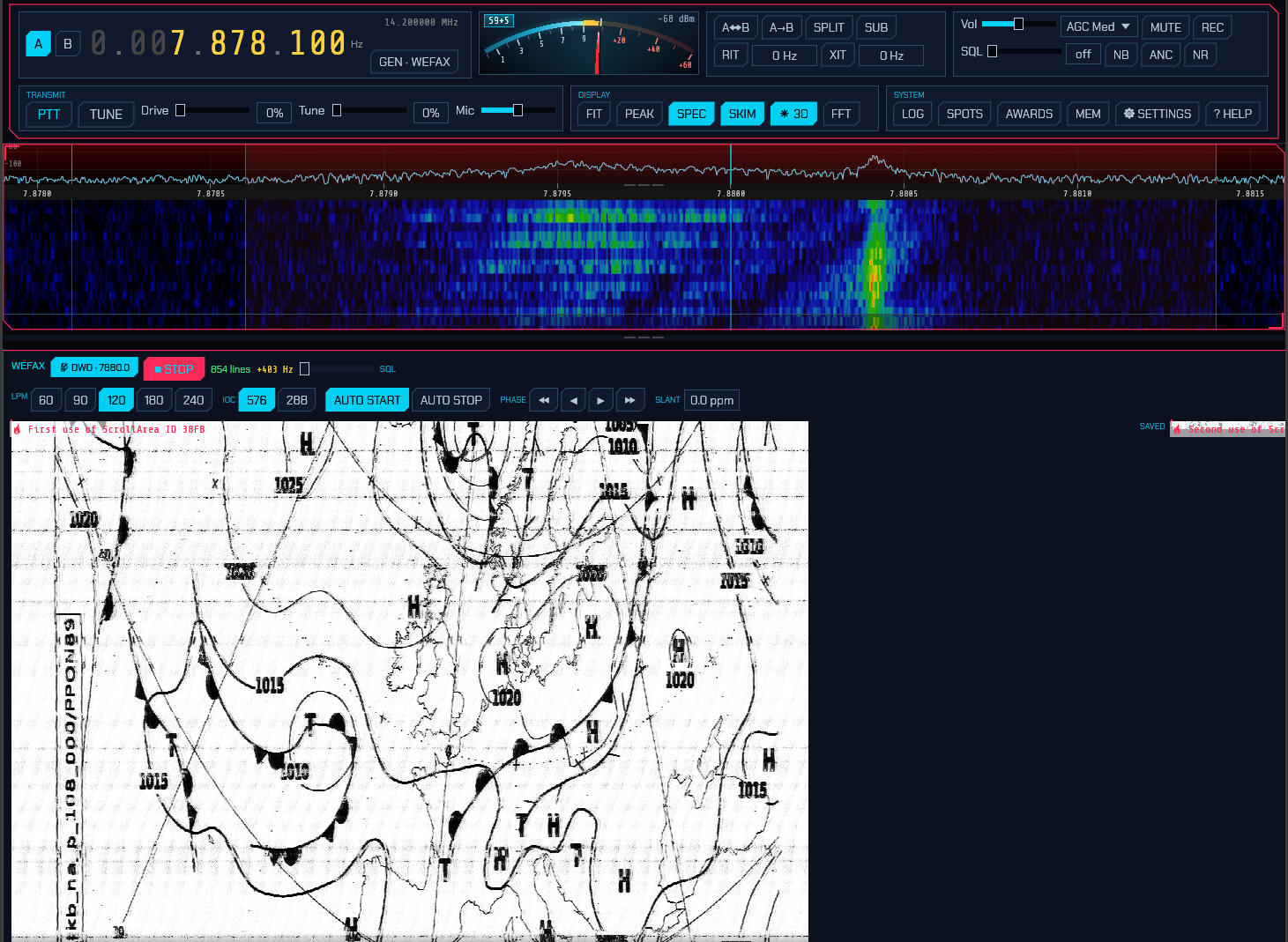The height and width of the screenshot is (942, 1288).
Task: Switch display to SPEC view
Action: click(691, 114)
